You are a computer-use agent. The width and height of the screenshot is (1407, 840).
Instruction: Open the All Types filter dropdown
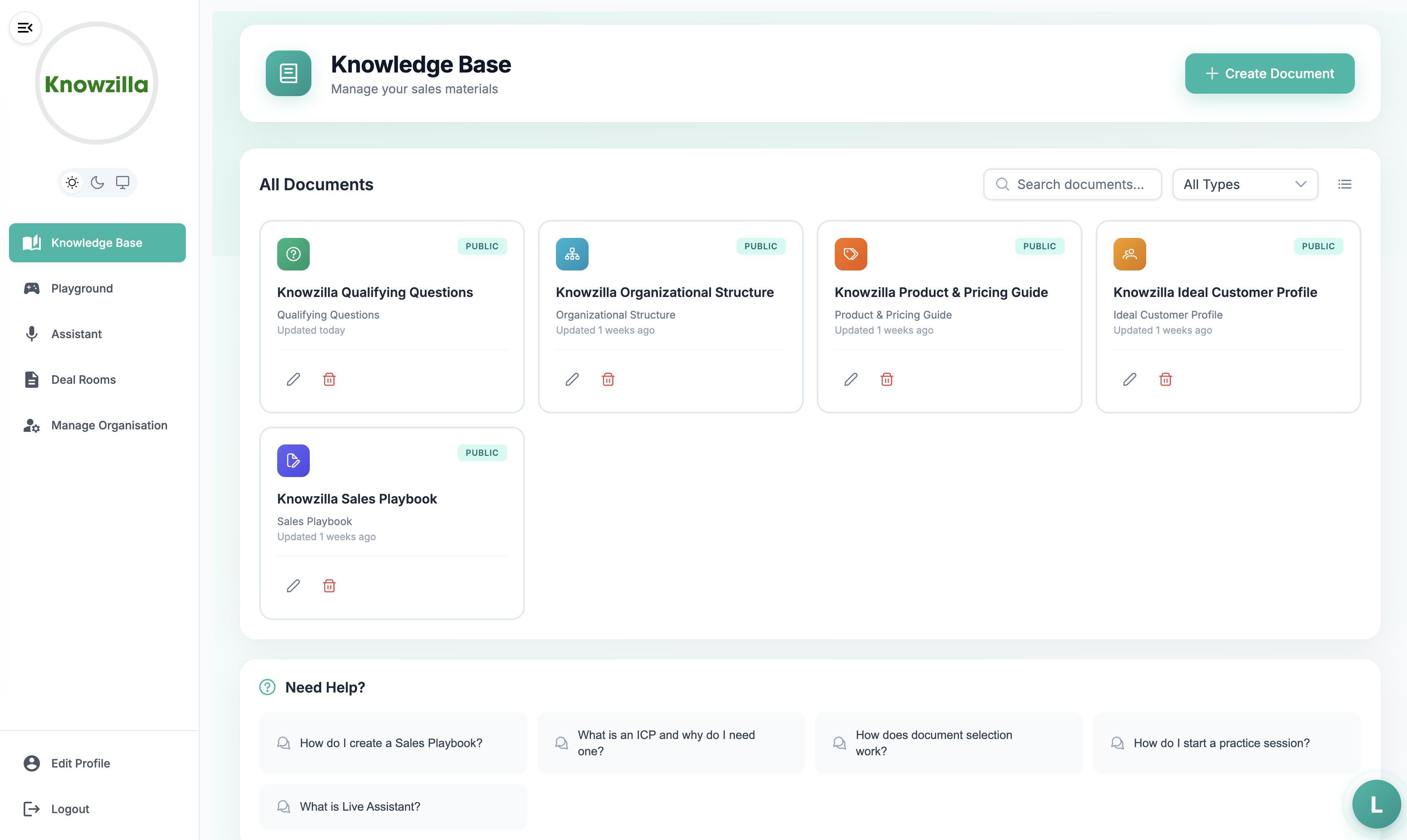[x=1245, y=184]
